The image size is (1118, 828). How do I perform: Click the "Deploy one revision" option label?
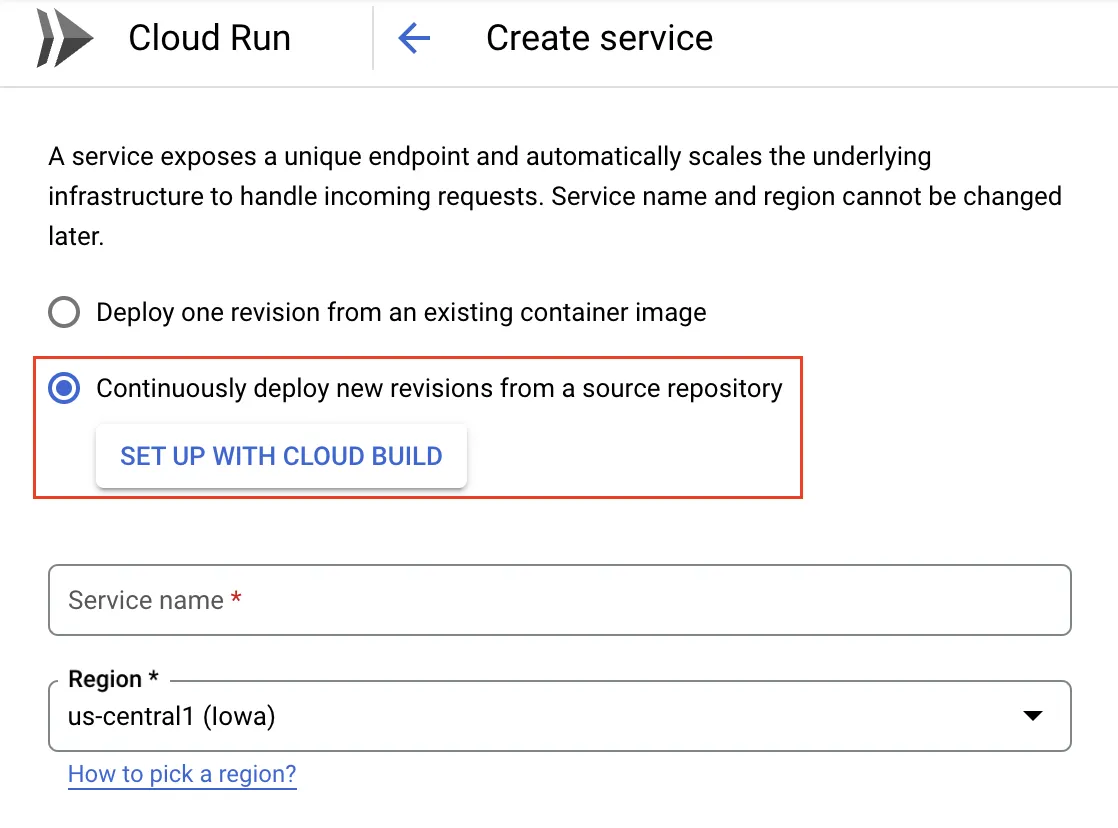(x=401, y=313)
